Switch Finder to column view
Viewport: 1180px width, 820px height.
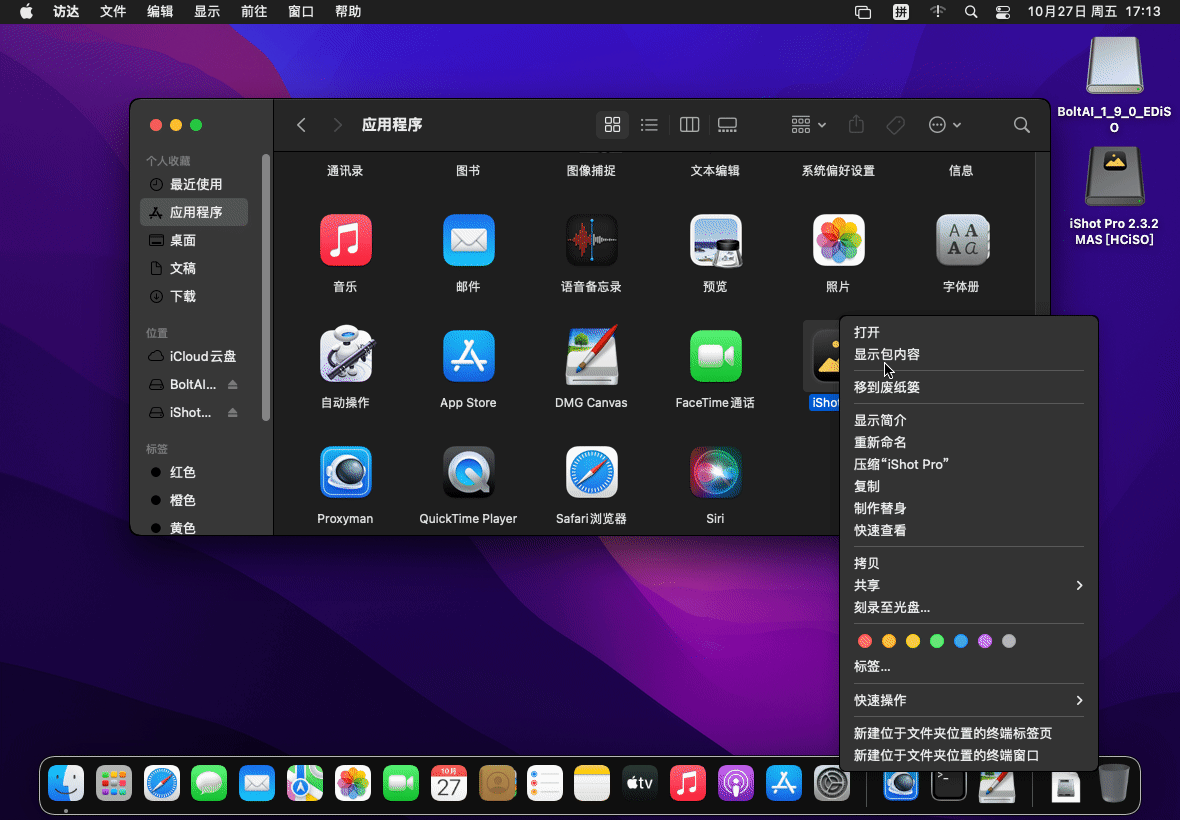coord(688,124)
